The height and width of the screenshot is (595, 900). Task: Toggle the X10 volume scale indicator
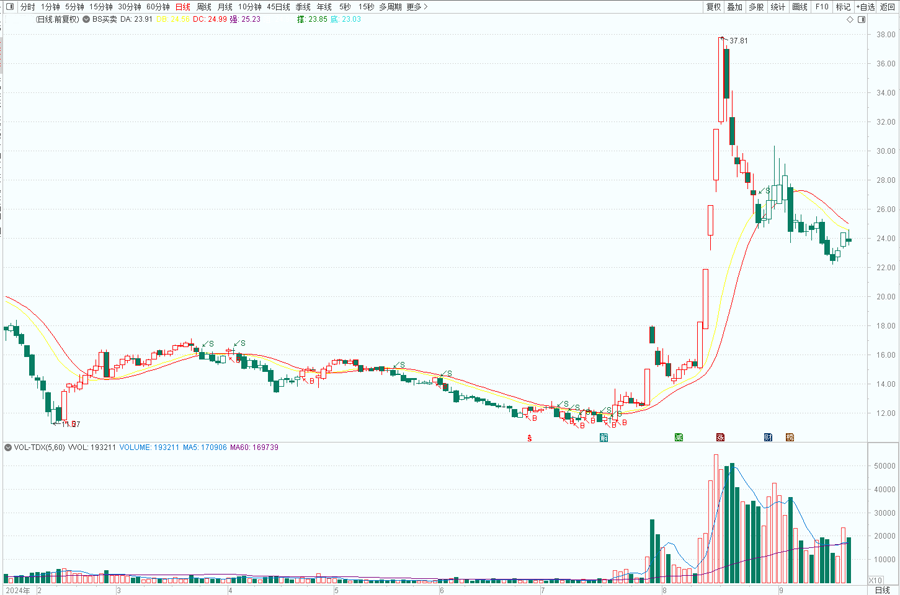pyautogui.click(x=873, y=579)
